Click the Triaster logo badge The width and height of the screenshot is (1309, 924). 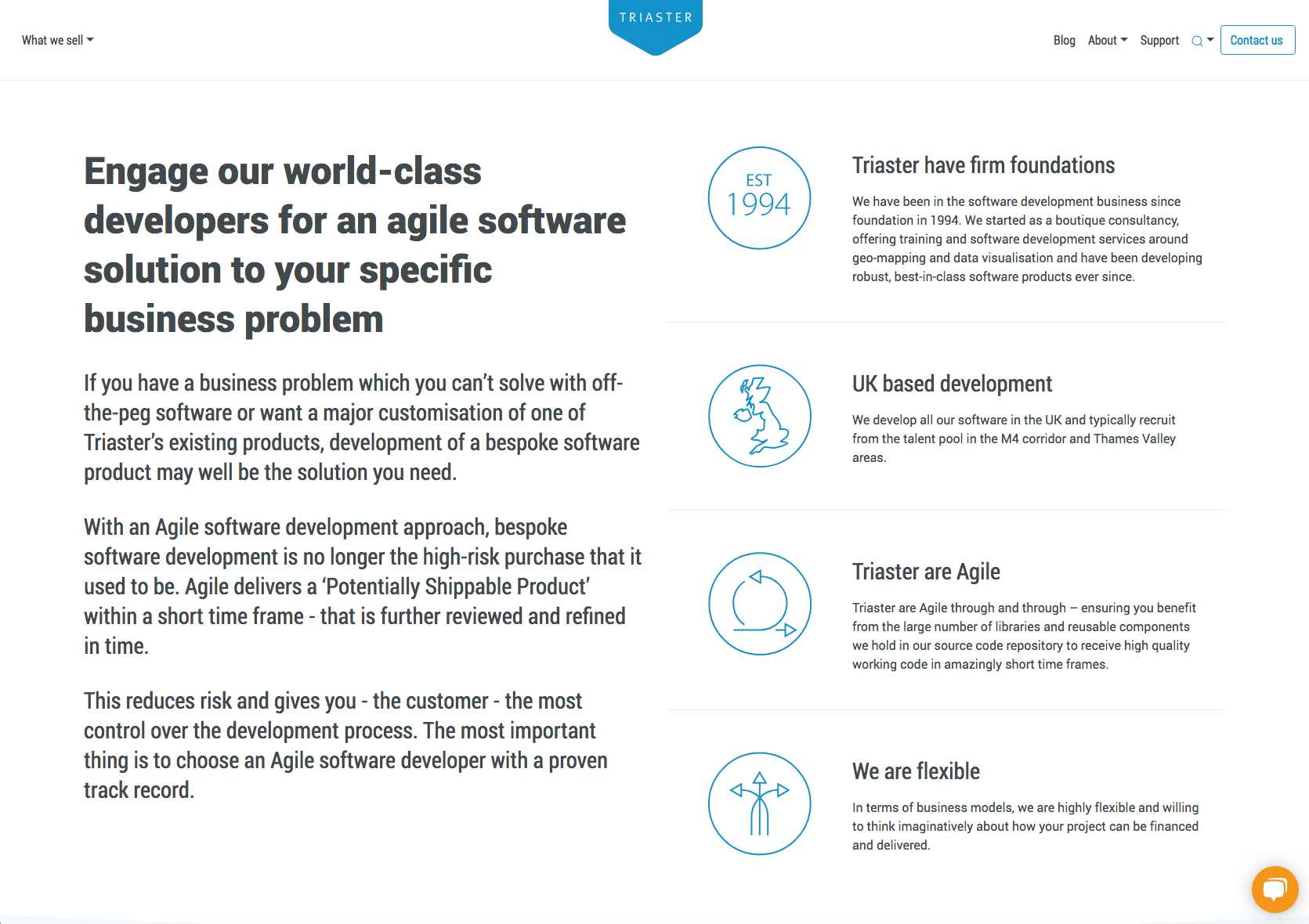[x=655, y=25]
